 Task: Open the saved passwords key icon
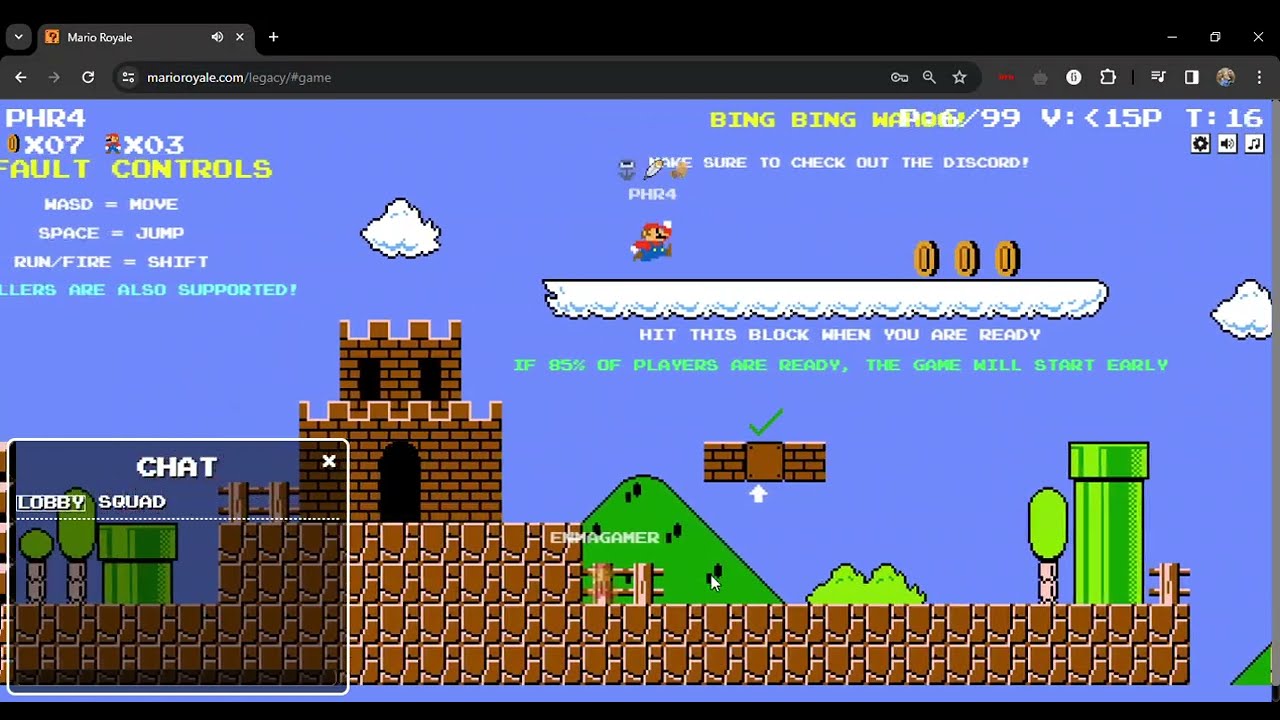[899, 77]
